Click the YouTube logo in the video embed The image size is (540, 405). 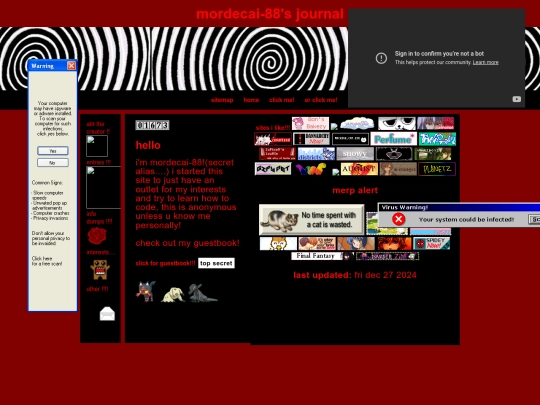(x=516, y=99)
